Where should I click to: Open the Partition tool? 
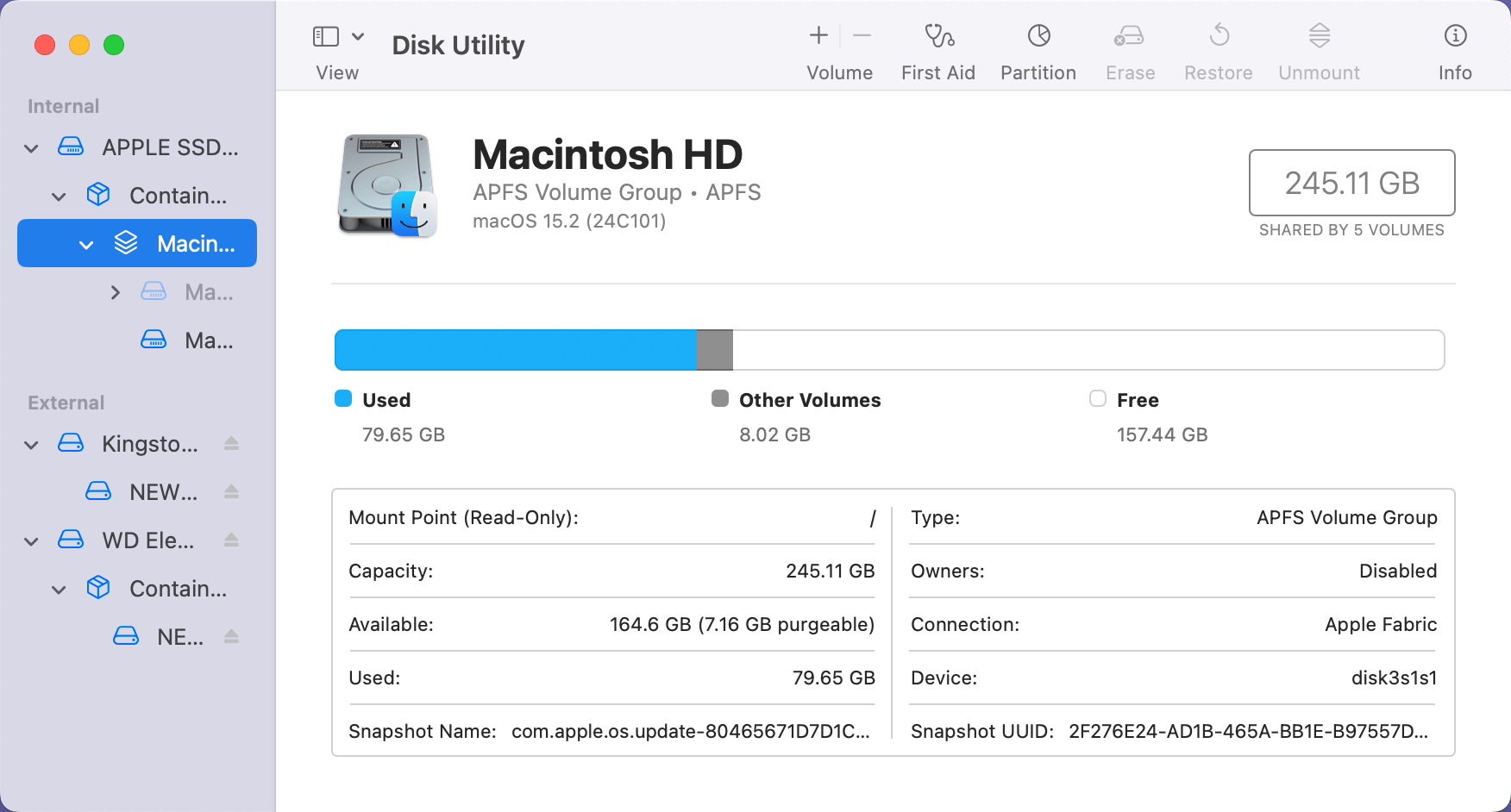(x=1038, y=47)
